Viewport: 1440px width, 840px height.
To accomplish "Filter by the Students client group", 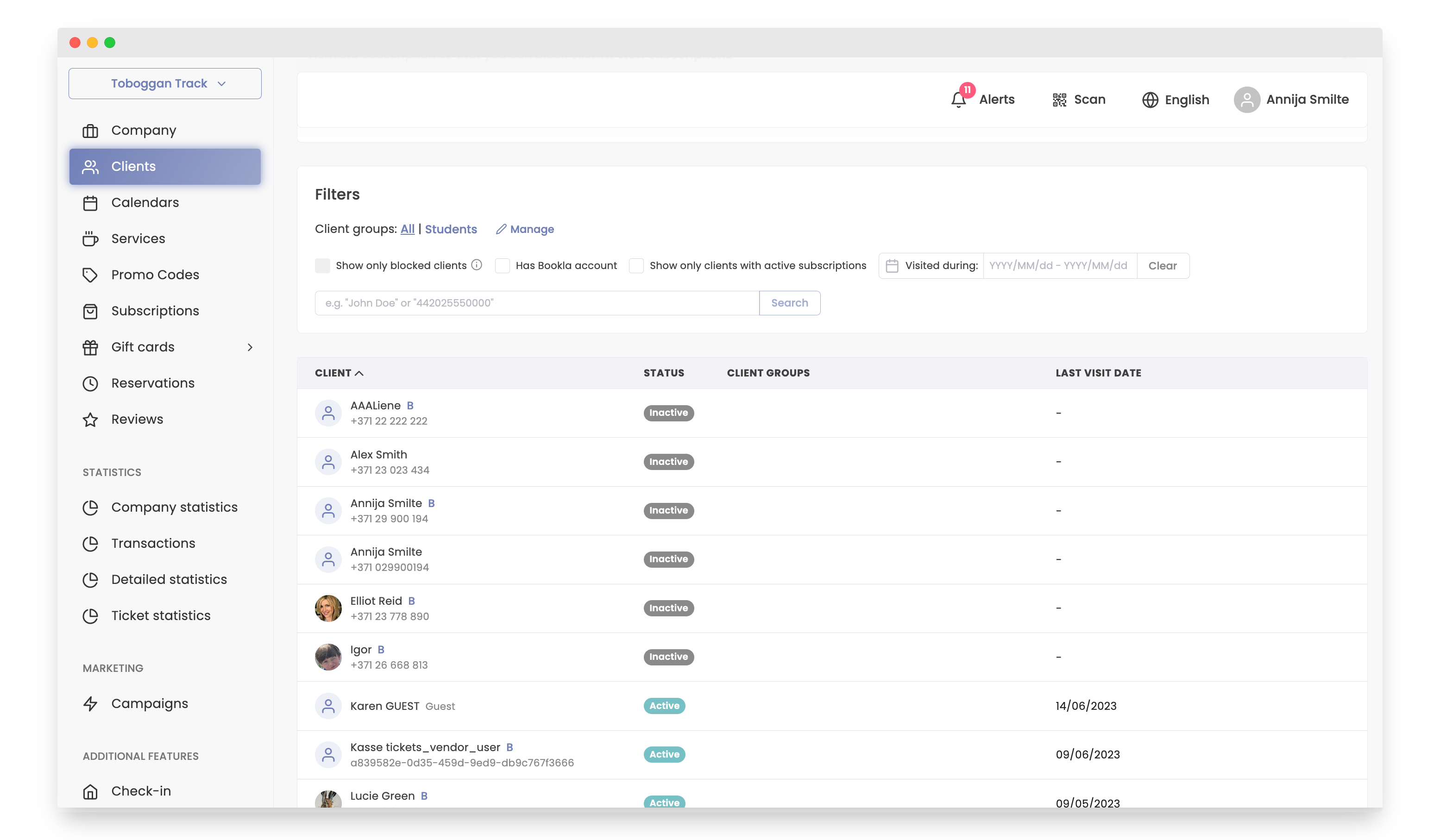I will pos(450,229).
